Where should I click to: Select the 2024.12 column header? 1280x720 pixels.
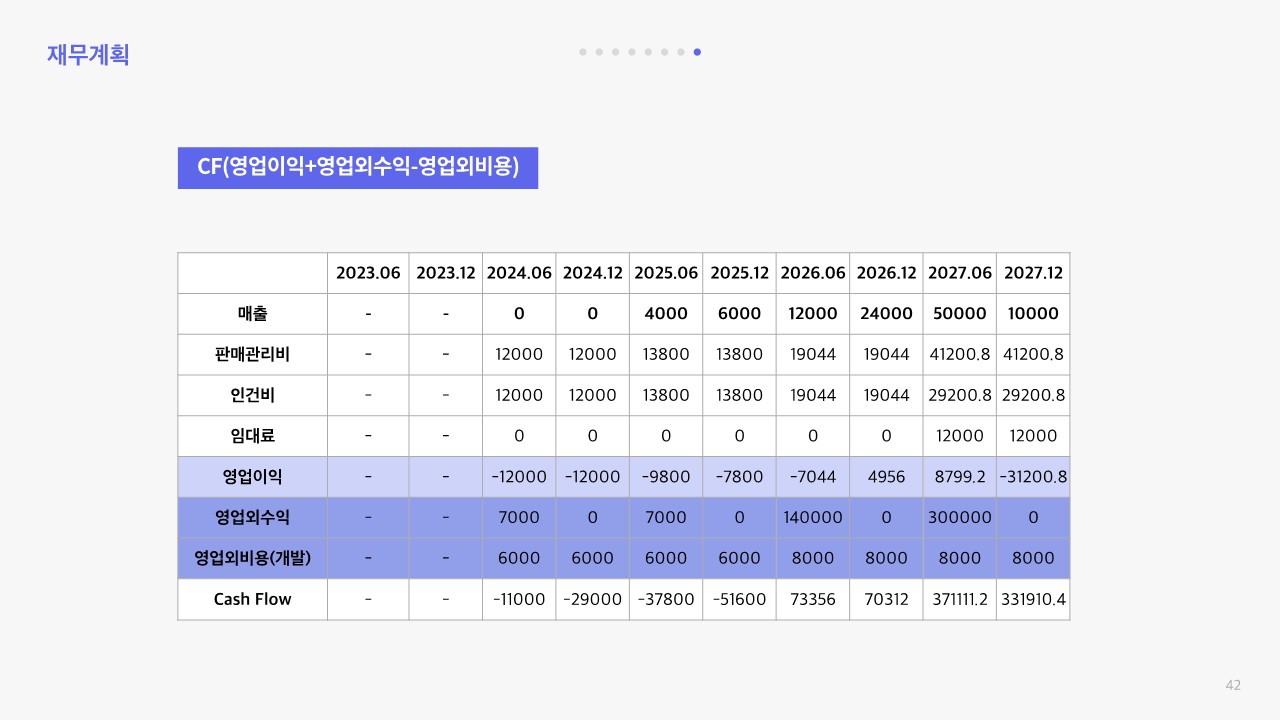pos(593,273)
